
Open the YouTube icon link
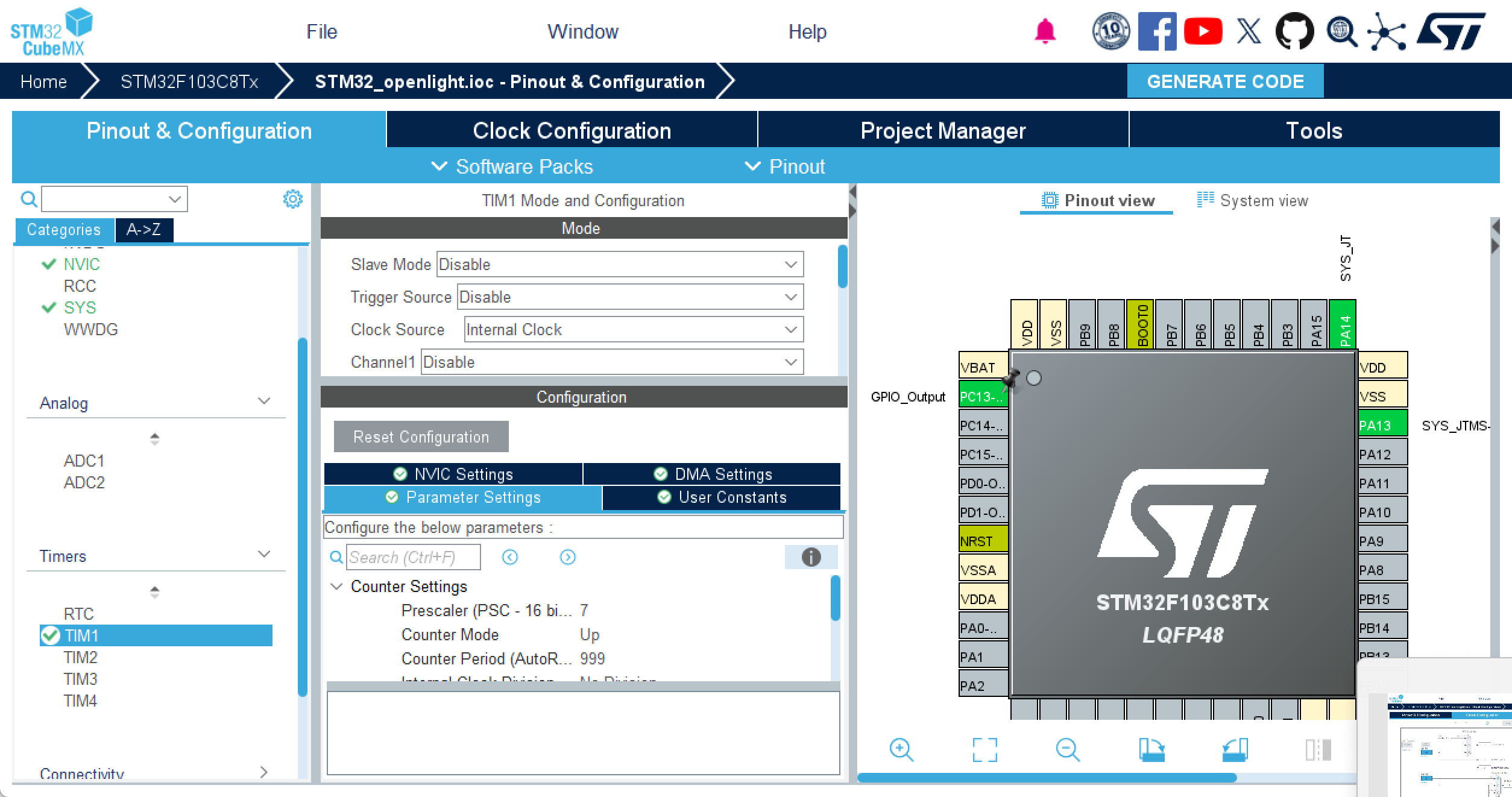(x=1203, y=31)
